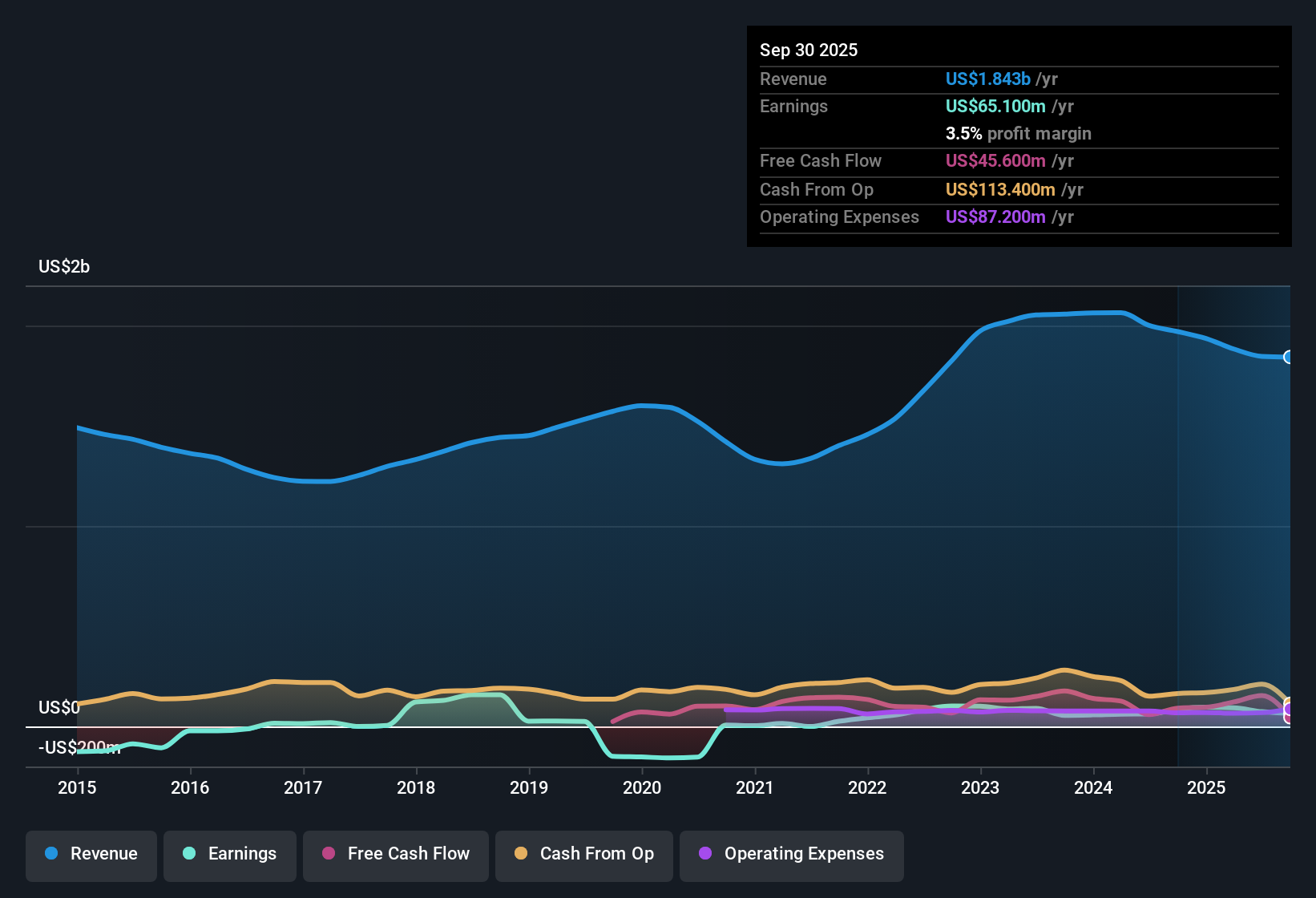Click the US$2b axis gridline label

[x=64, y=266]
